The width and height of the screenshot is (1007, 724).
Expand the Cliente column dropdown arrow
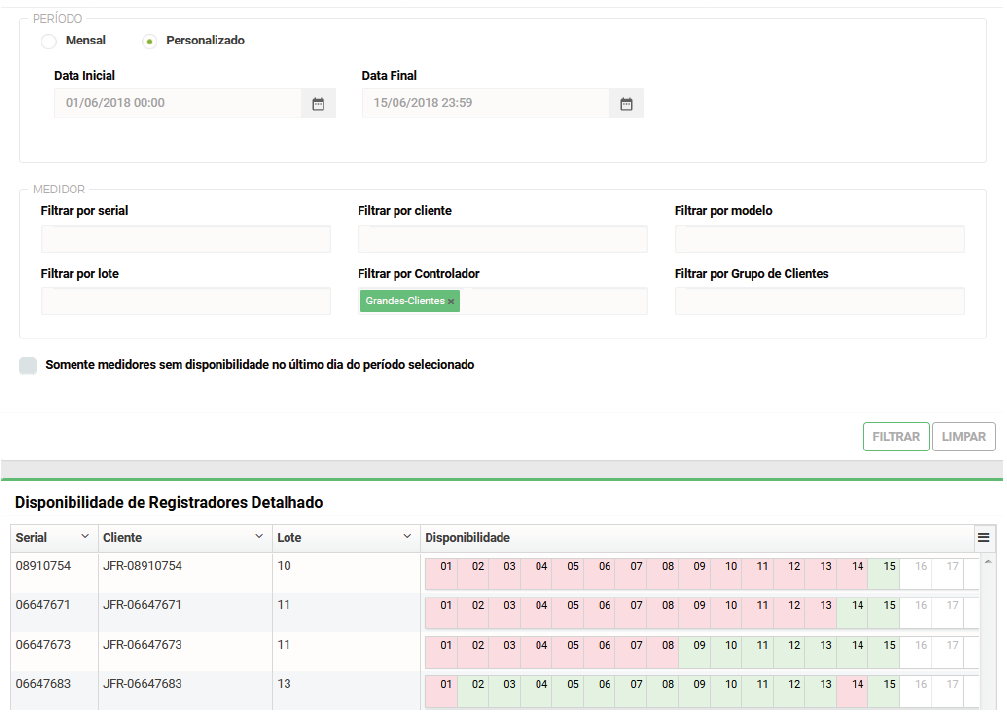pyautogui.click(x=260, y=538)
